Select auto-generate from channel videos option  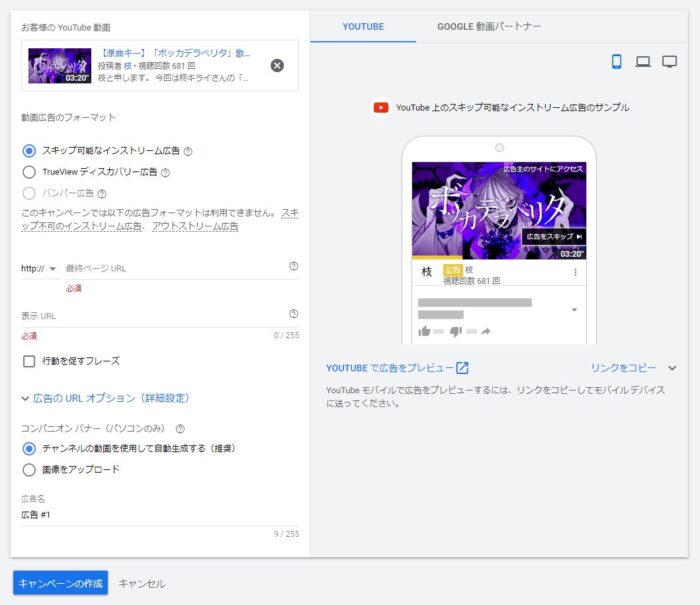tap(29, 448)
